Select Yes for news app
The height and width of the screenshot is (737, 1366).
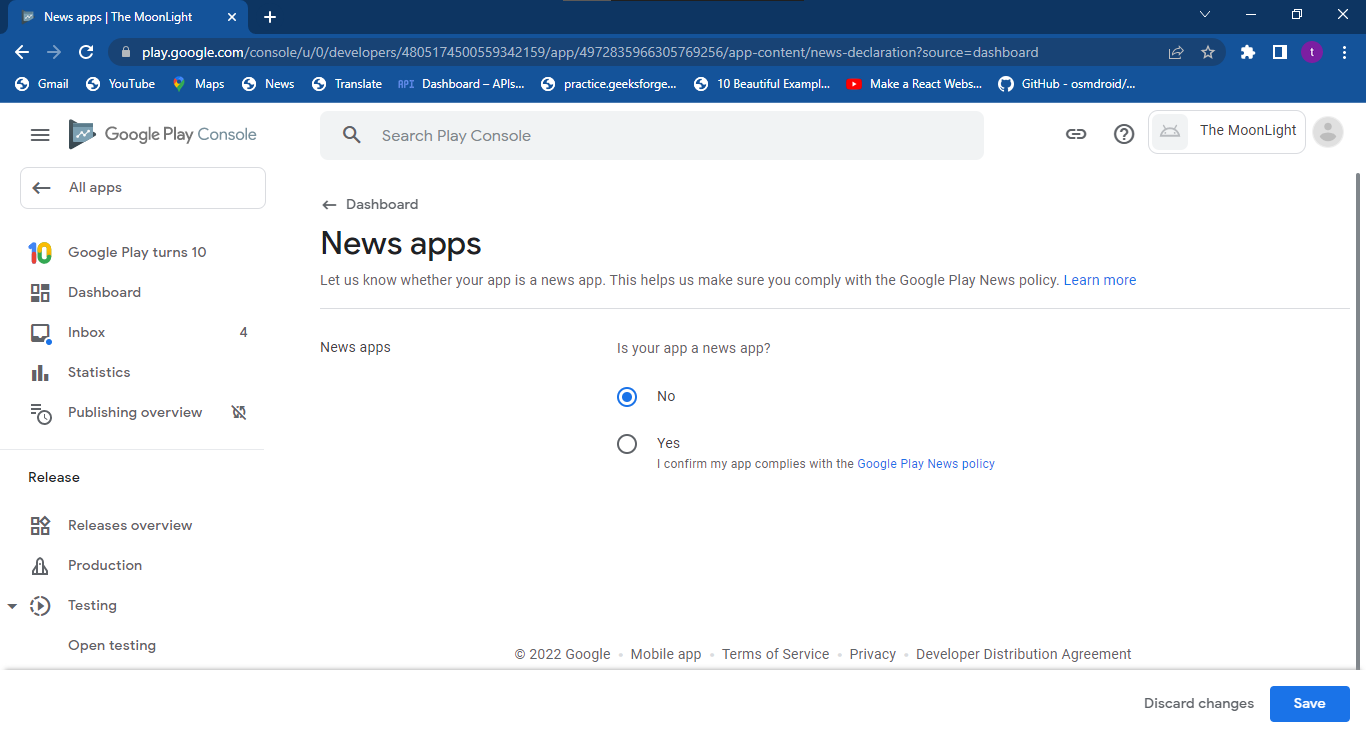[627, 444]
